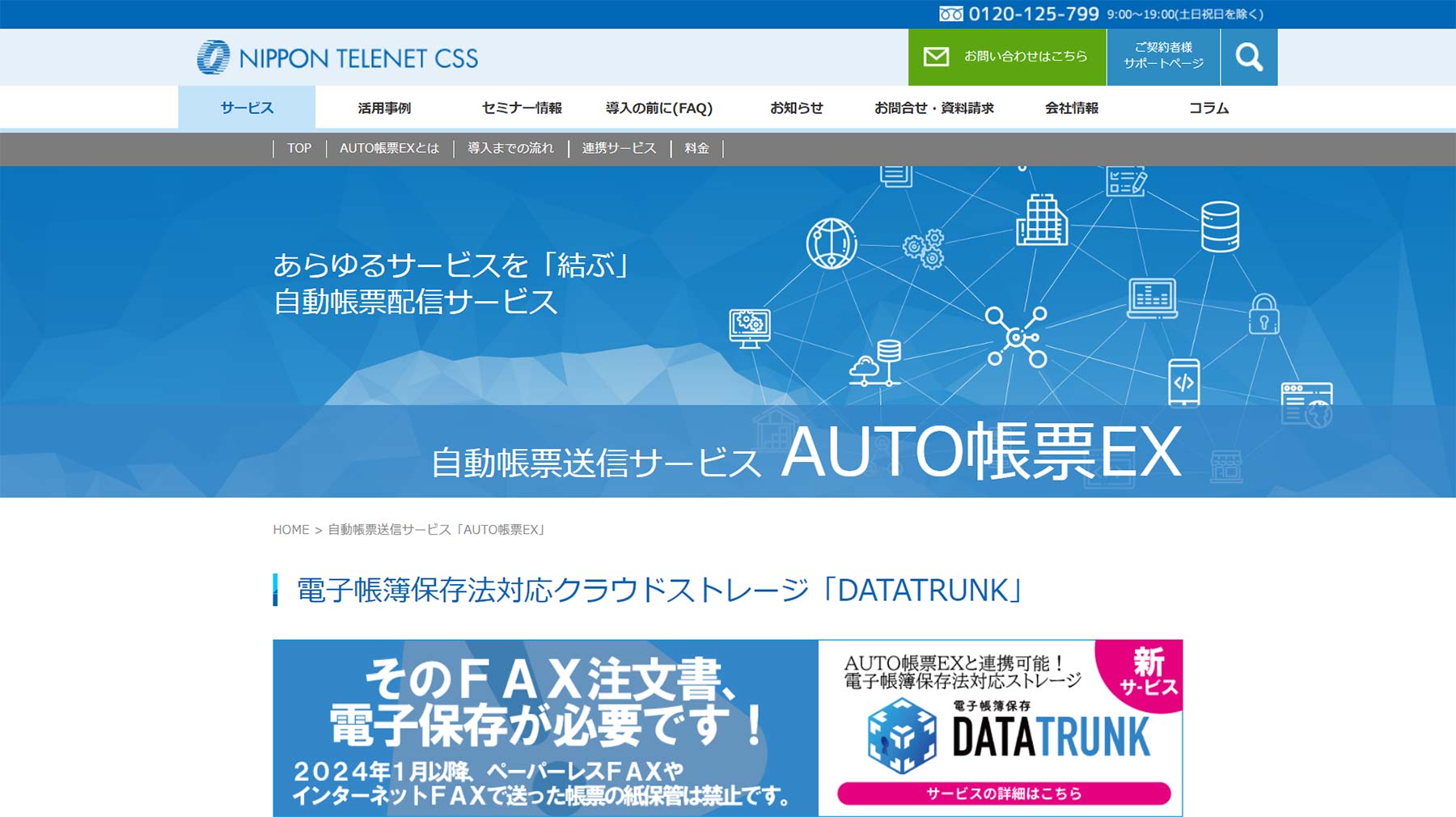Click HOME breadcrumb link
Screen dimensions: 1456x817
pyautogui.click(x=291, y=530)
